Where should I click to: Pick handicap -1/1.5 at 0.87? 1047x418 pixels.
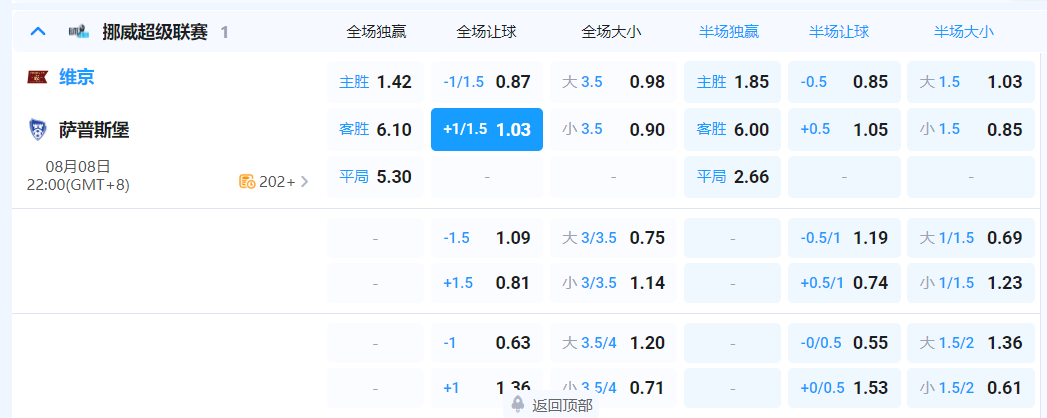487,82
